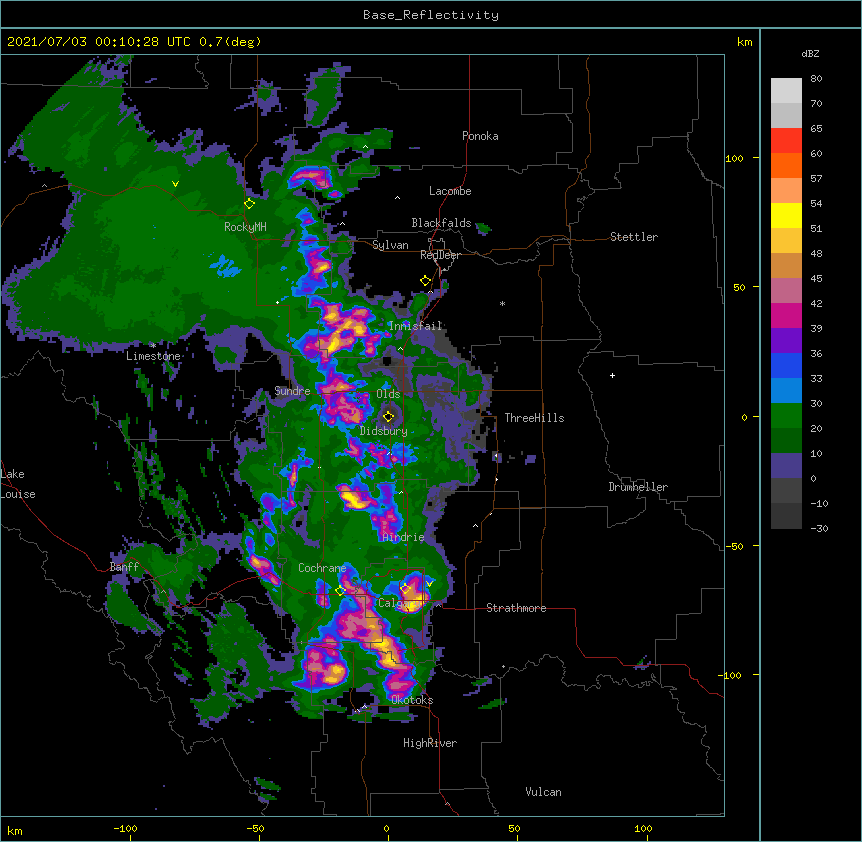Click the white caret marker west of Lacombe
Image resolution: width=862 pixels, height=842 pixels.
point(397,198)
